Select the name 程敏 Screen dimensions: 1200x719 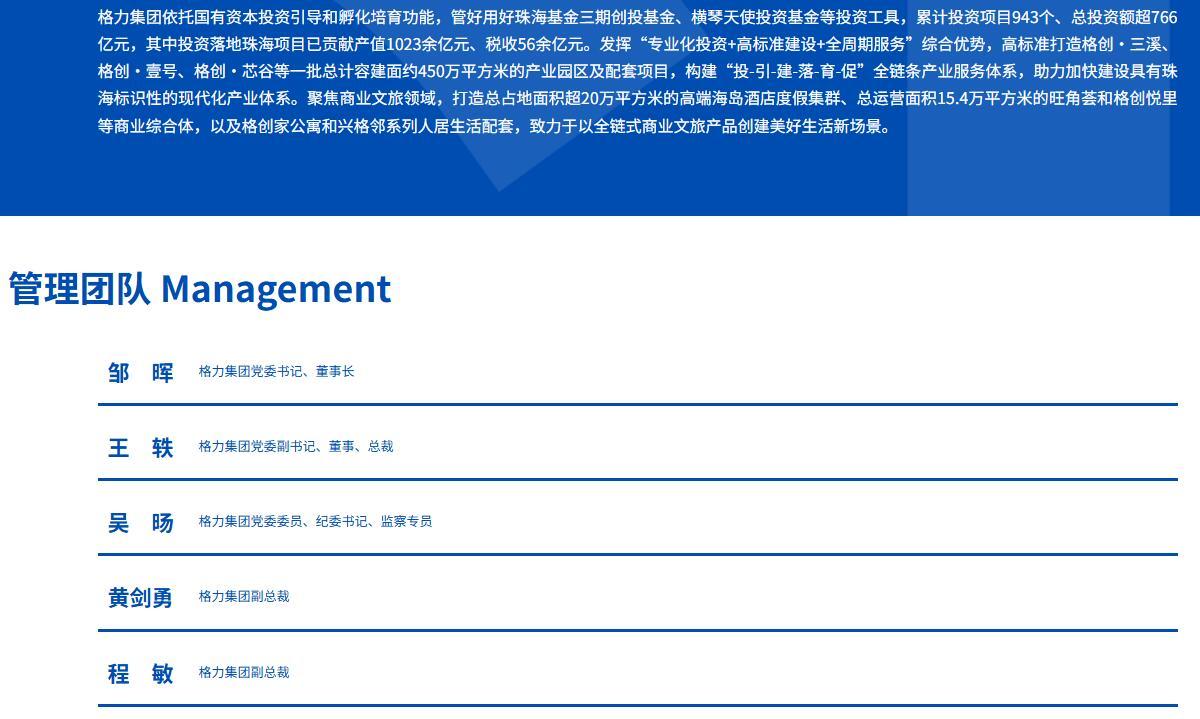[141, 673]
